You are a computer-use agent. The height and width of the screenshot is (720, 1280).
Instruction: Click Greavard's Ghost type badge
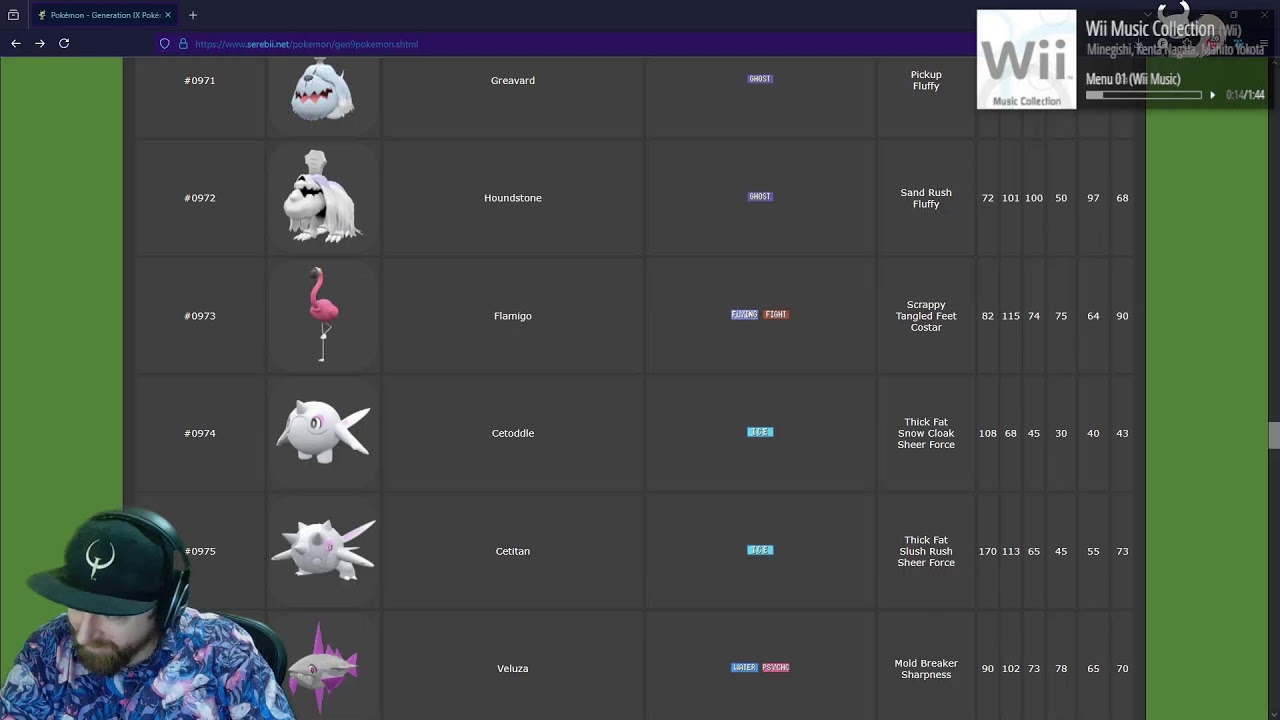(760, 79)
